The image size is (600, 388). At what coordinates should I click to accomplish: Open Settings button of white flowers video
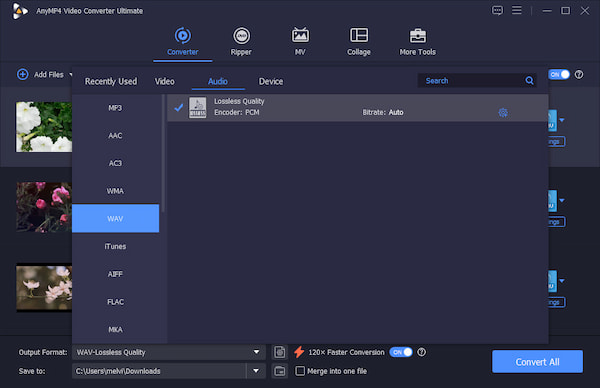point(557,142)
